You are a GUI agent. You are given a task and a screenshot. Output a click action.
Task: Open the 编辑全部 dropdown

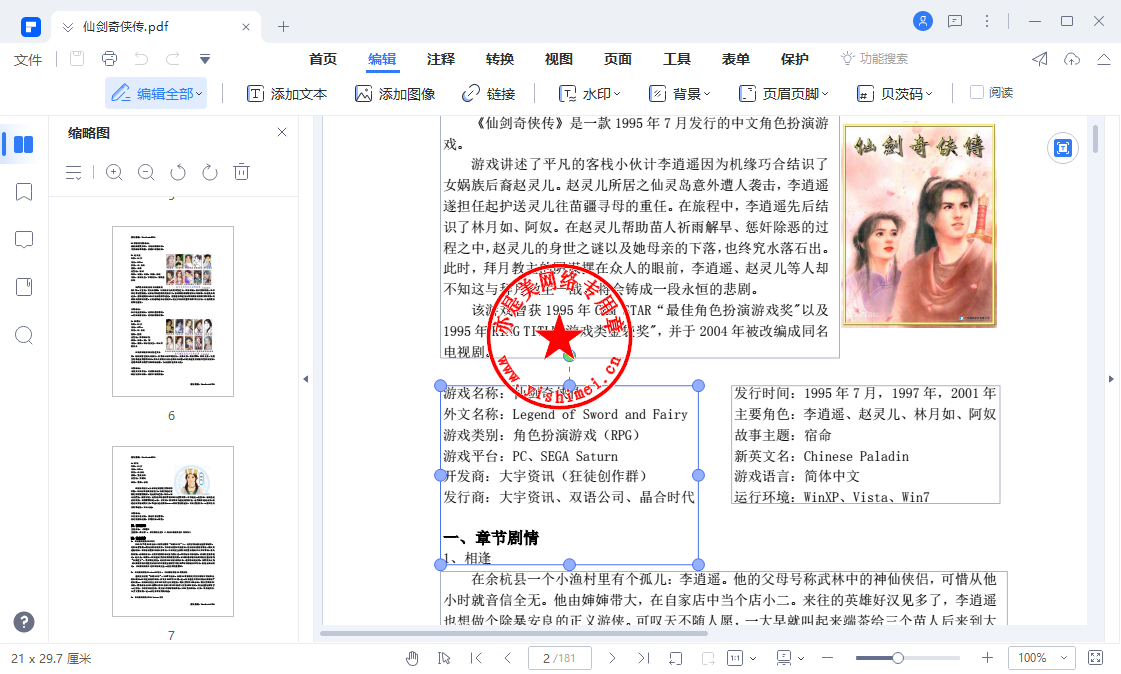(x=157, y=93)
